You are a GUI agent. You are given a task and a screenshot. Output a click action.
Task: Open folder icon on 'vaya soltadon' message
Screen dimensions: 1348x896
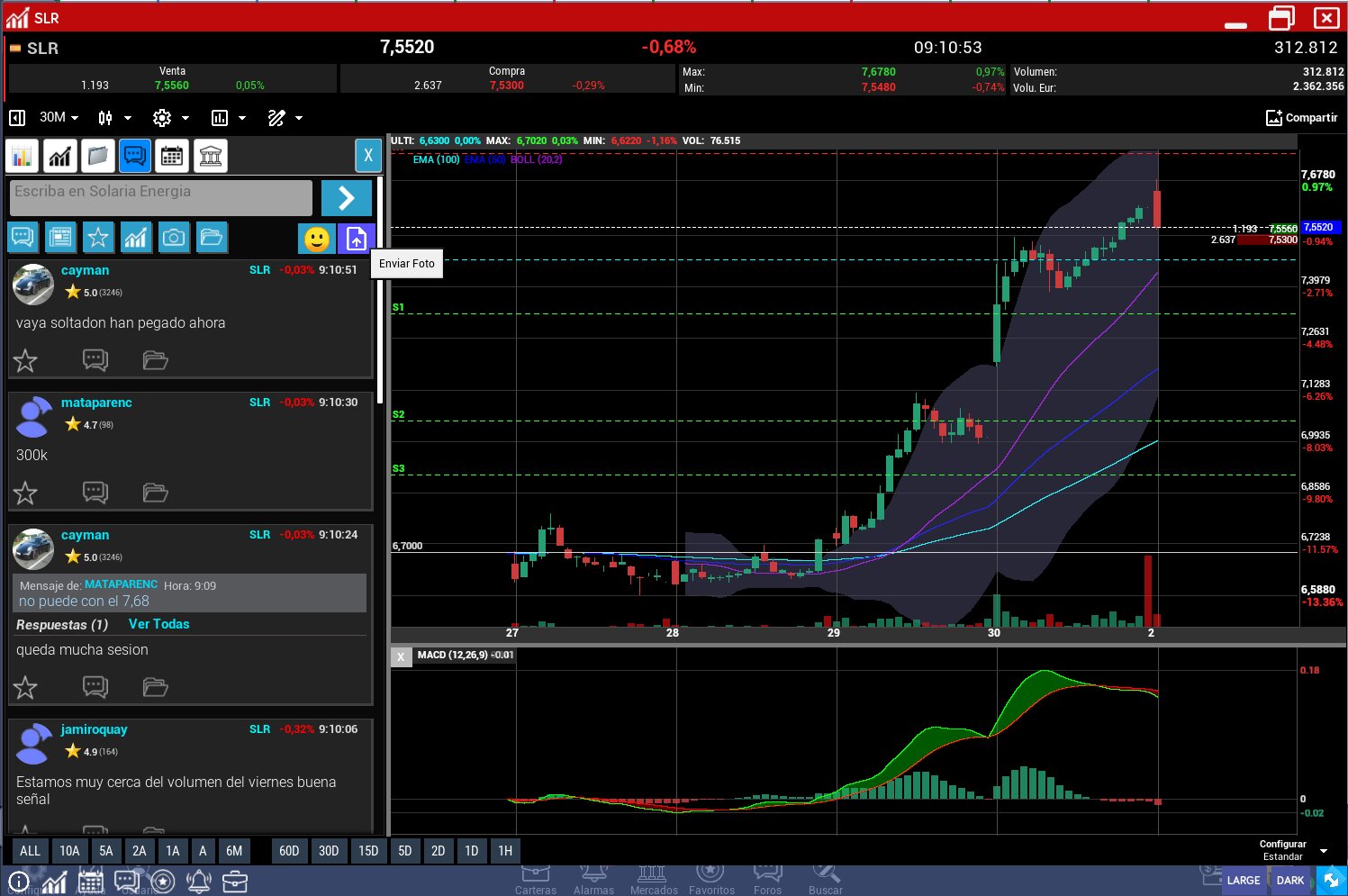coord(156,361)
